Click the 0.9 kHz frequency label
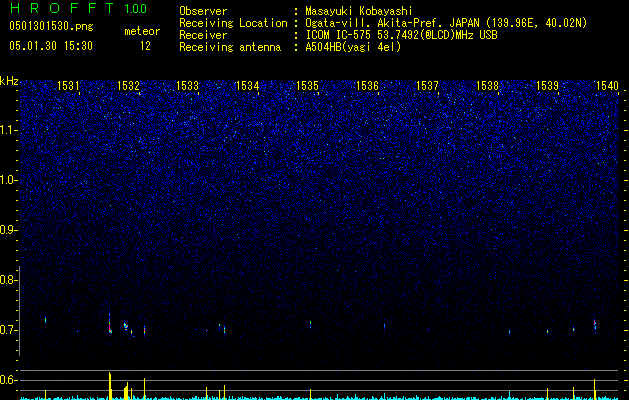Screen dimensions: 629x400 pyautogui.click(x=7, y=230)
